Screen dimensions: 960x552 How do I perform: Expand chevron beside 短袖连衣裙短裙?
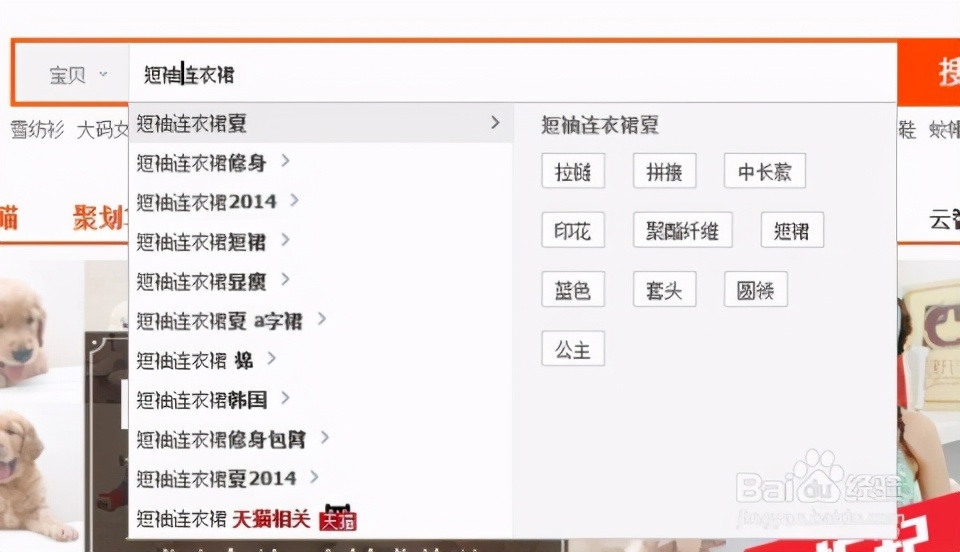click(x=285, y=240)
